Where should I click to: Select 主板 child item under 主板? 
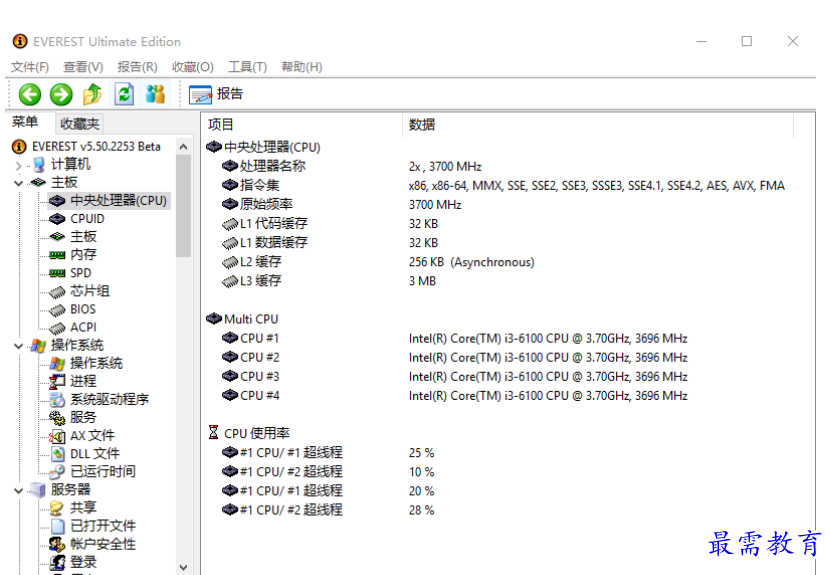point(73,237)
